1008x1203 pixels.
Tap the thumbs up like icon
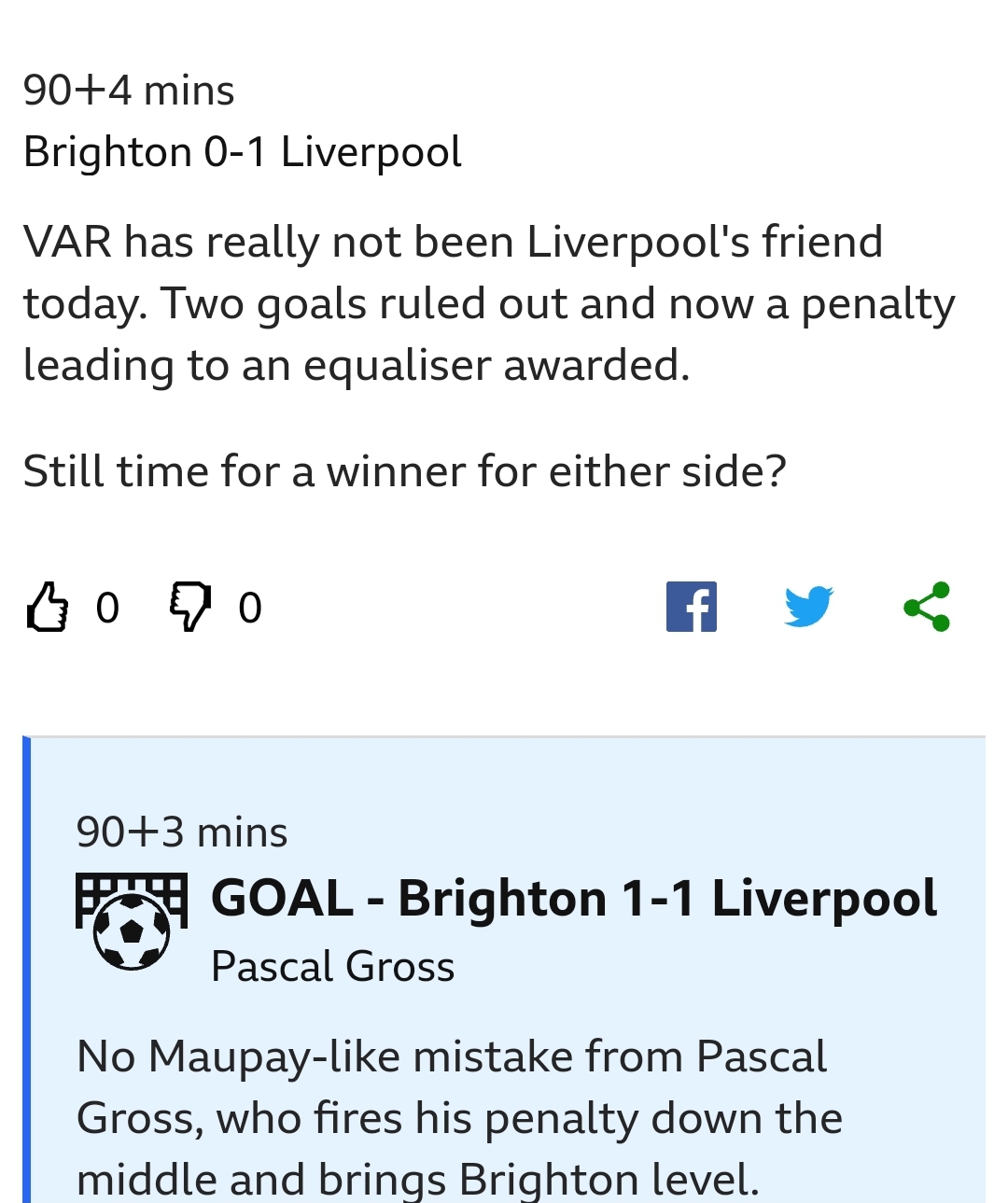click(x=48, y=607)
